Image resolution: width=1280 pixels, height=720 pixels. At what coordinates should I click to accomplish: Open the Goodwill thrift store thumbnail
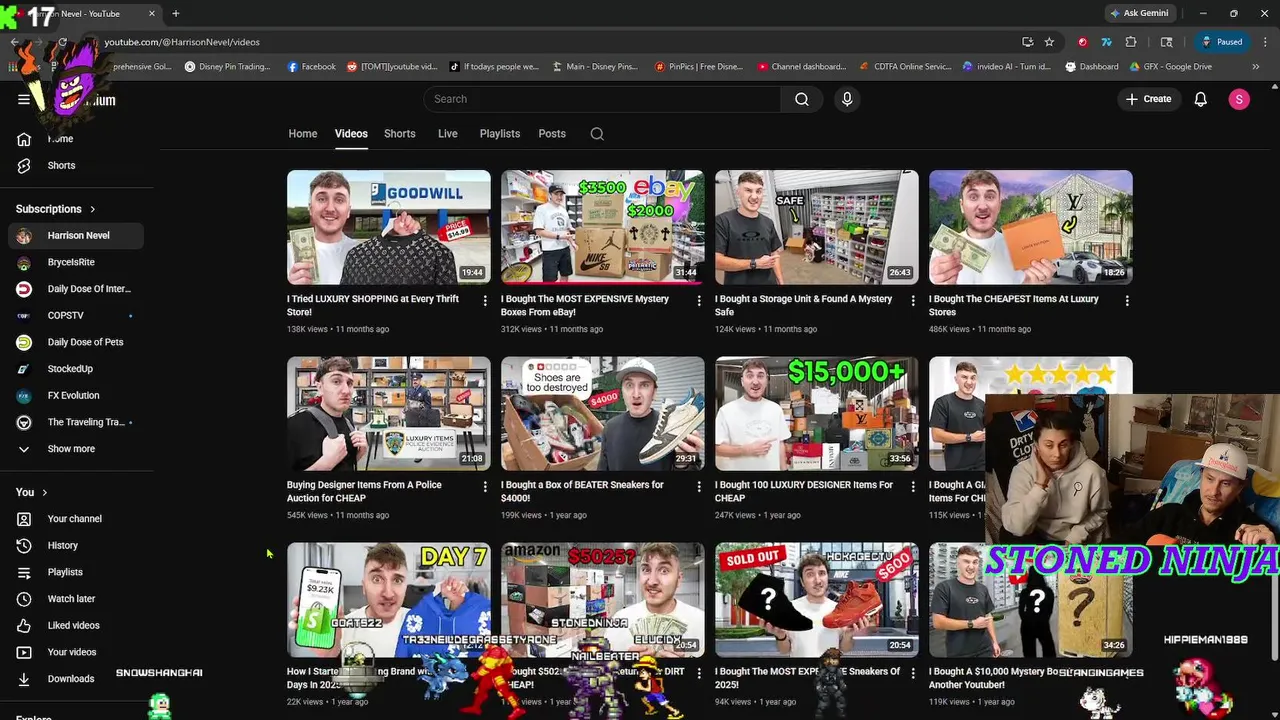pyautogui.click(x=389, y=227)
